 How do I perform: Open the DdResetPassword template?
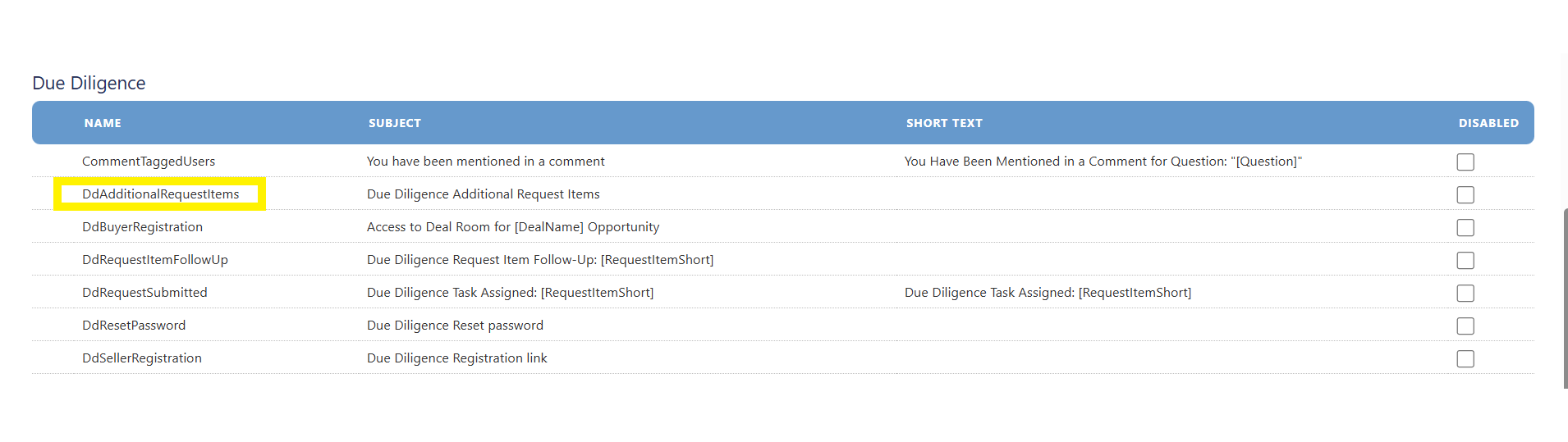[134, 326]
